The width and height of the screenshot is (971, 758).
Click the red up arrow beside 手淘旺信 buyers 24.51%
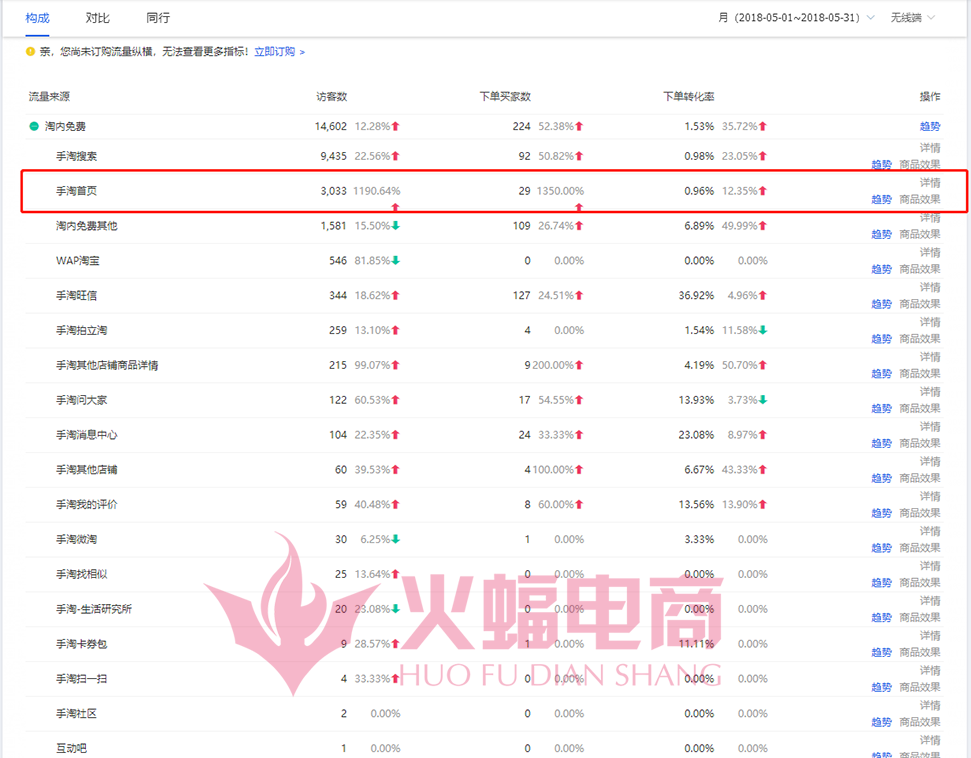pyautogui.click(x=578, y=296)
